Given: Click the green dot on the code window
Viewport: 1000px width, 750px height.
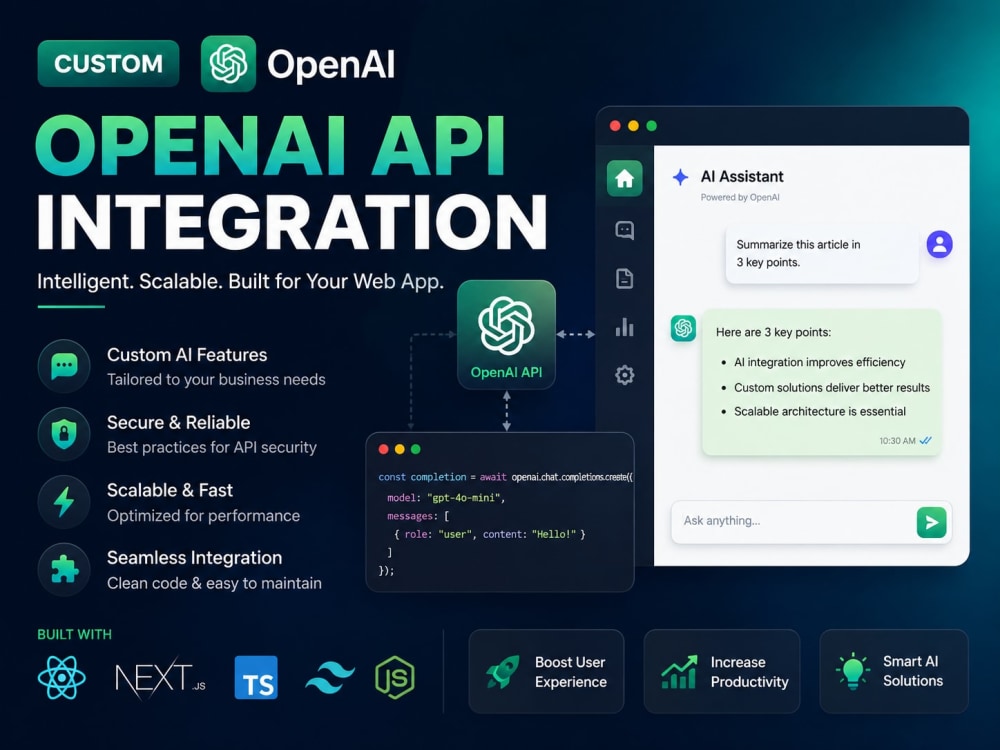Looking at the screenshot, I should click(416, 449).
